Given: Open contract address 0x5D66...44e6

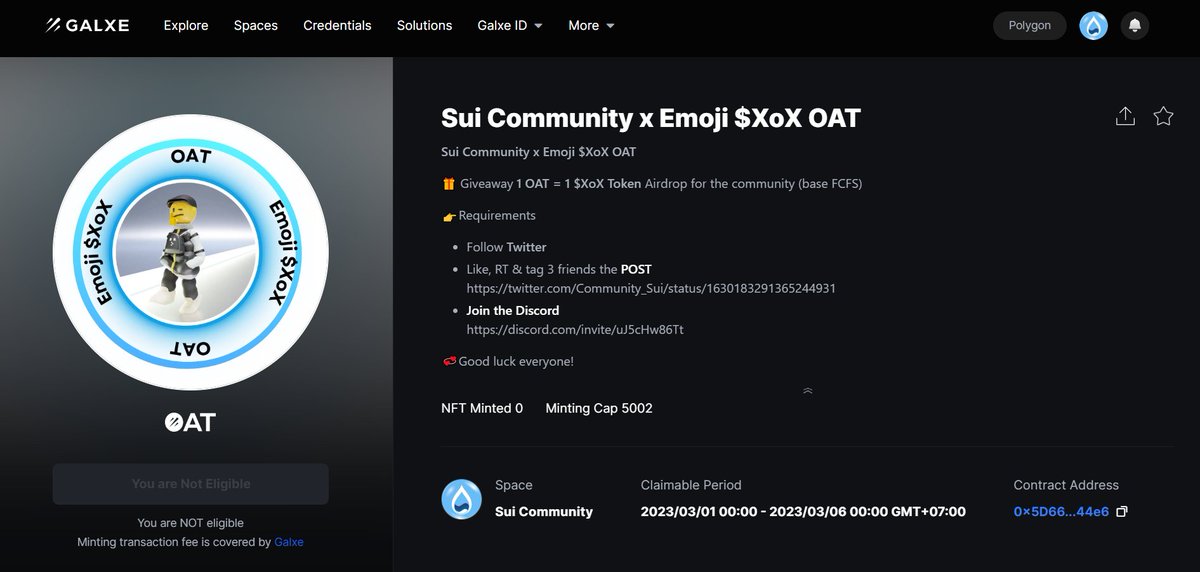Looking at the screenshot, I should pyautogui.click(x=1061, y=512).
